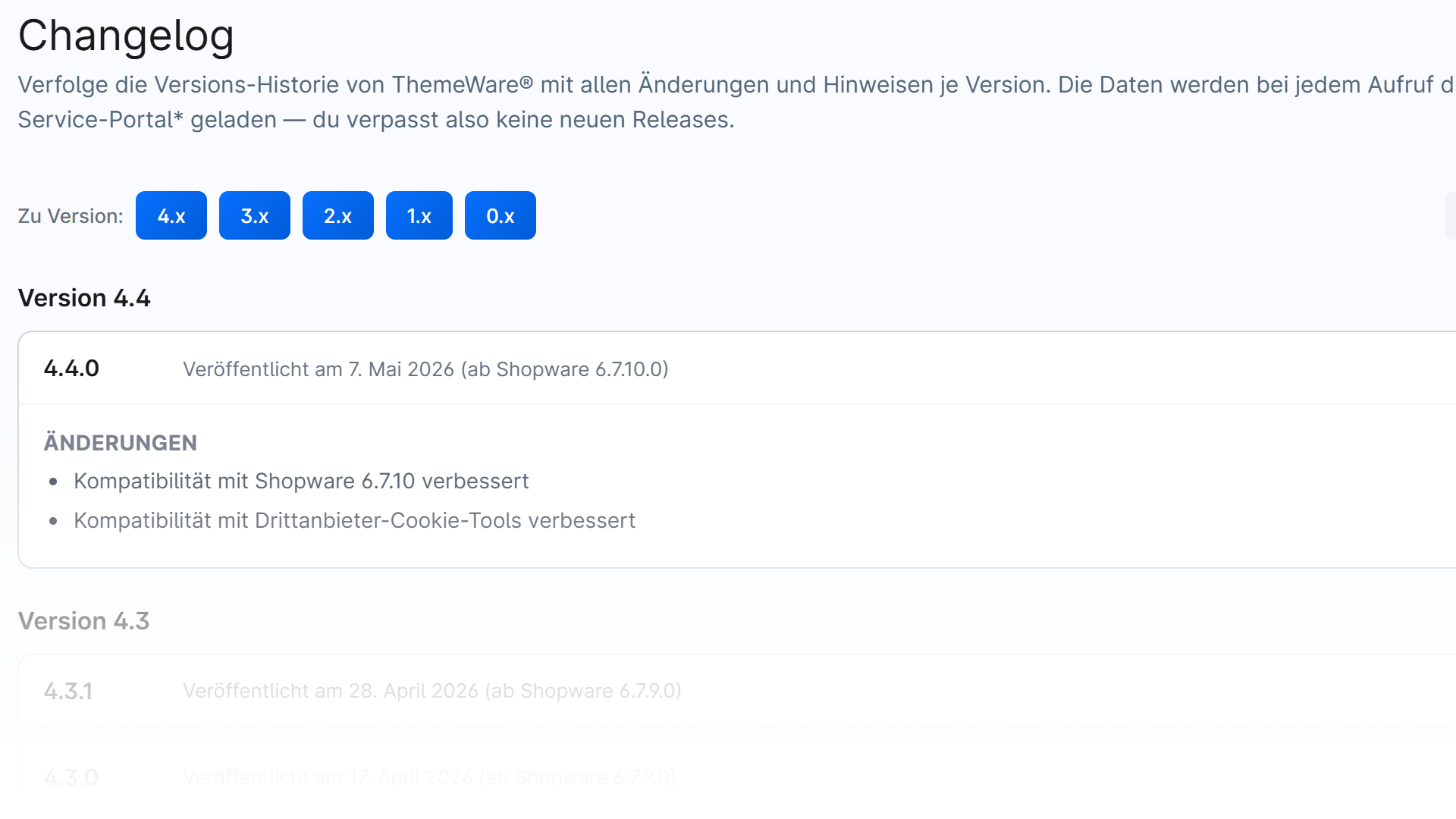
Task: Click the ÄNDERUNGEN section label
Action: tap(121, 443)
